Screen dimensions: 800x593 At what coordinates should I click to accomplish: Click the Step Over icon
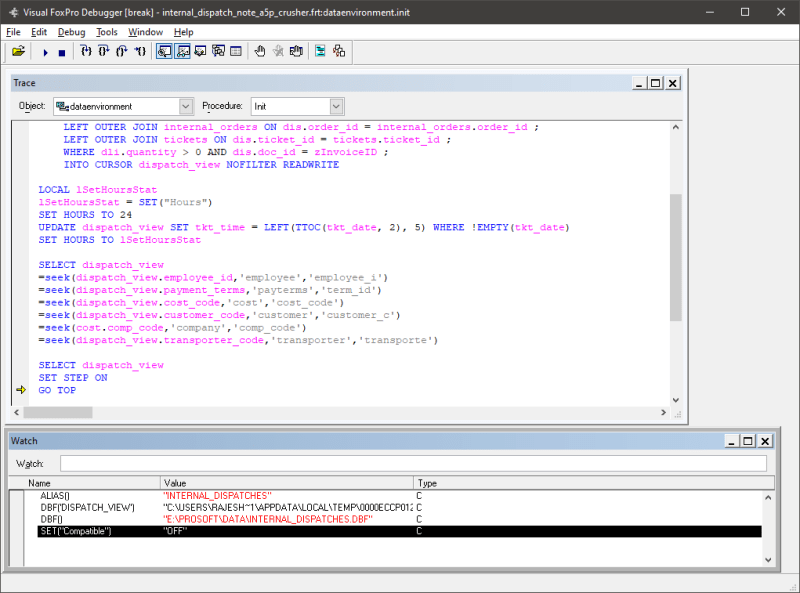(104, 51)
